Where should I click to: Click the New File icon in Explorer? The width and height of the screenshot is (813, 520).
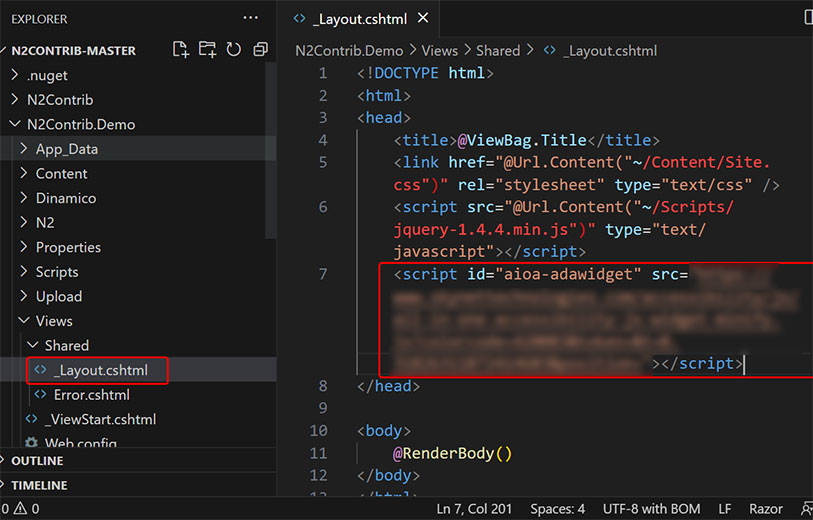click(x=180, y=50)
